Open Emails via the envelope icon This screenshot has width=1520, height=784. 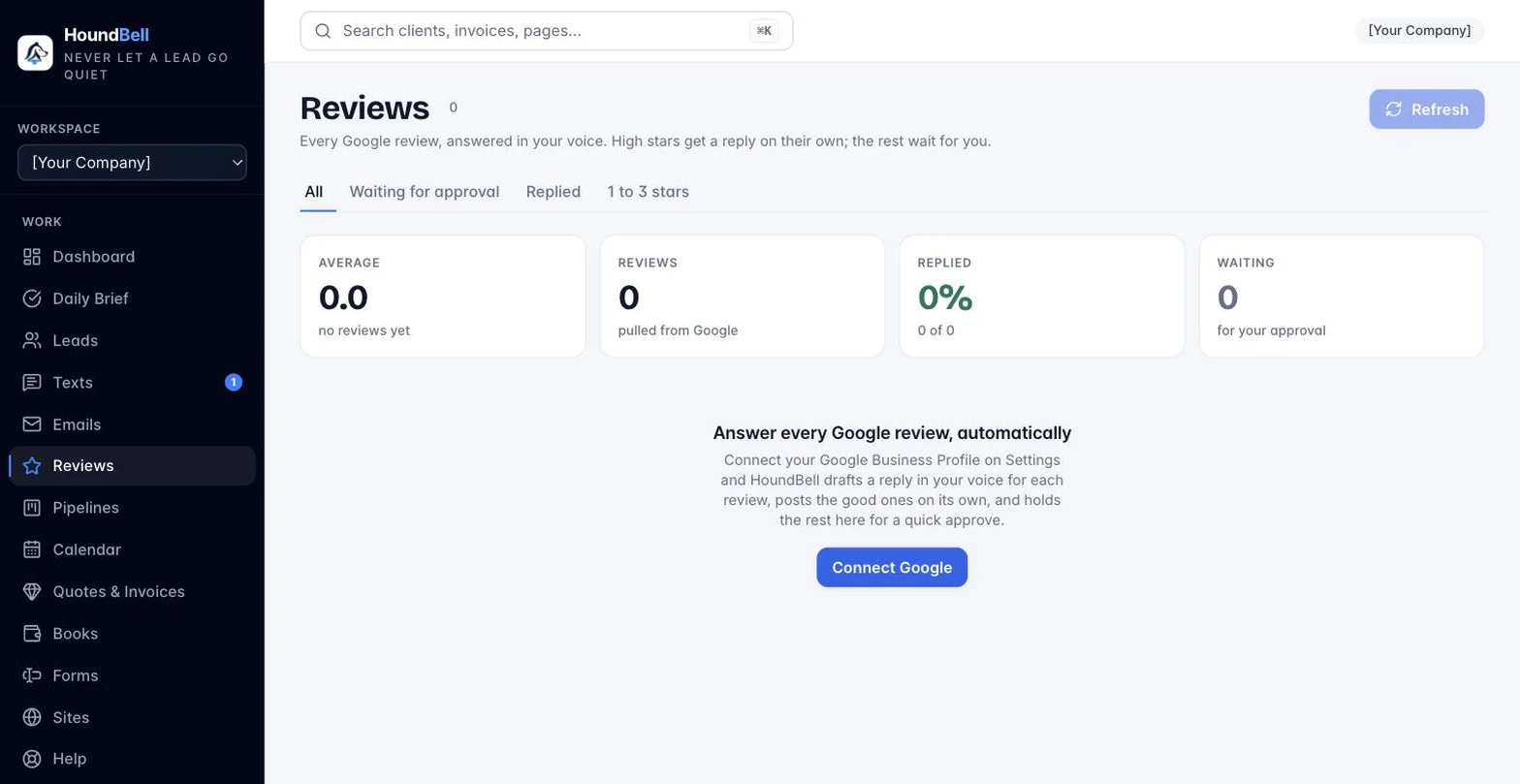point(32,424)
